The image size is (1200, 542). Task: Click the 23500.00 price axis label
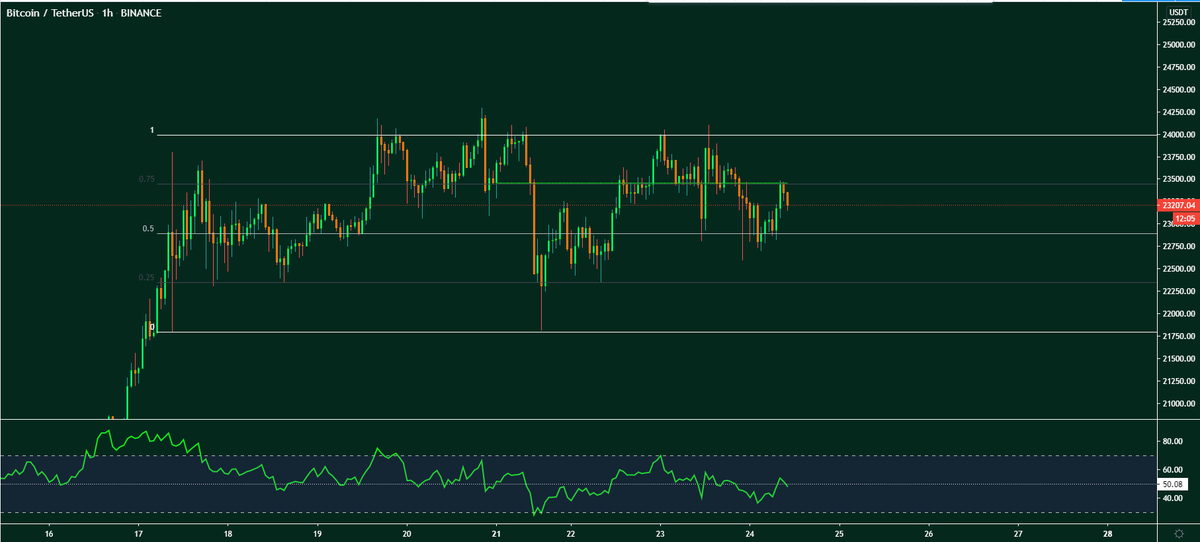1179,180
